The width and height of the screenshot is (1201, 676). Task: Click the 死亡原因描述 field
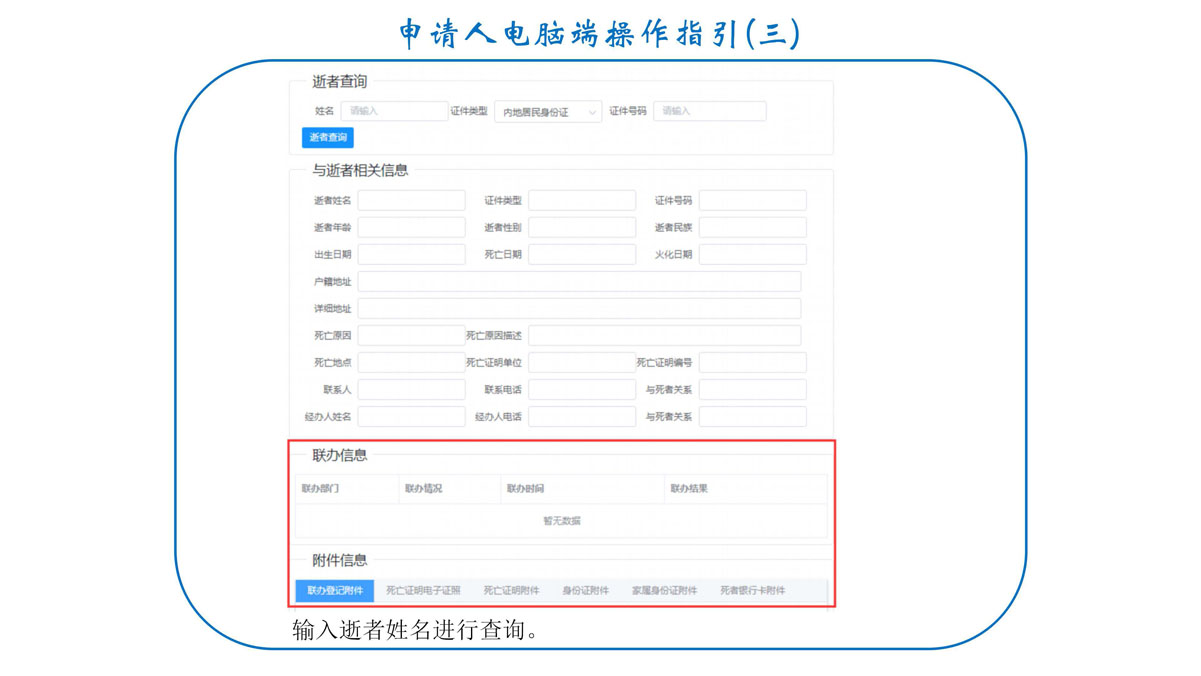(664, 336)
